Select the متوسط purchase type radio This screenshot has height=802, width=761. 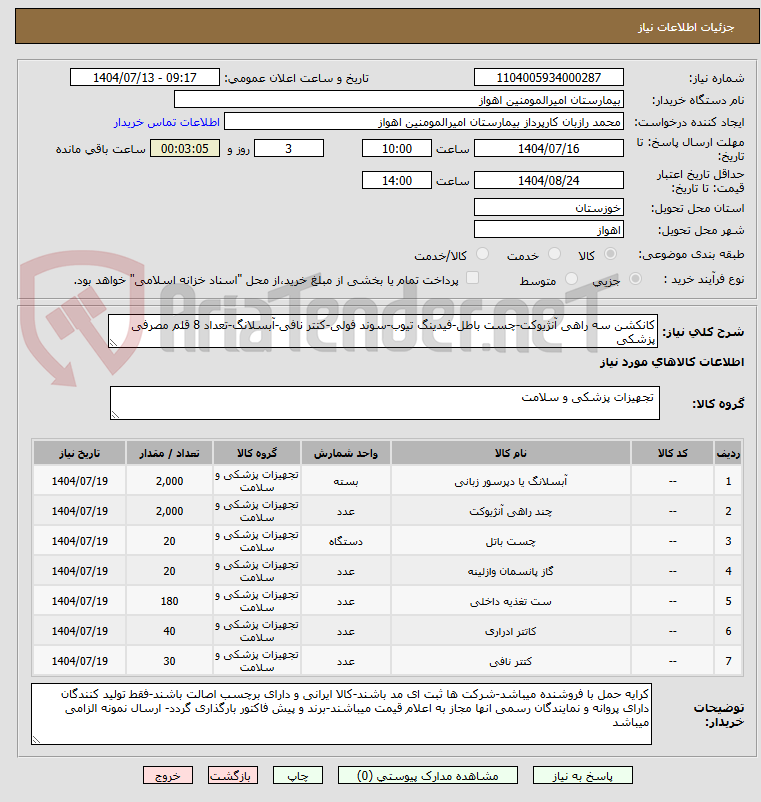pyautogui.click(x=571, y=279)
